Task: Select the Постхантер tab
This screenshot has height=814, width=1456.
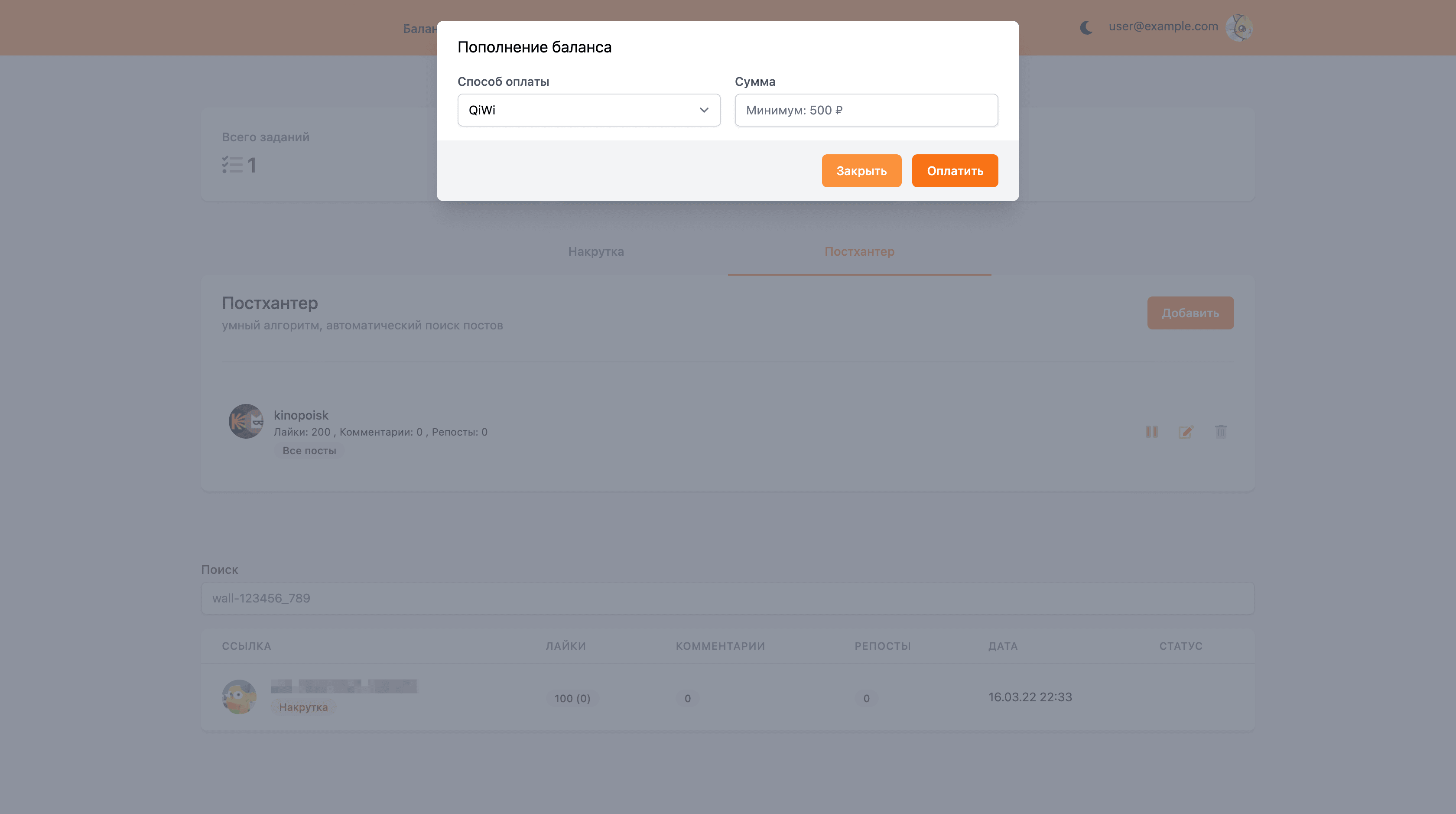Action: point(859,251)
